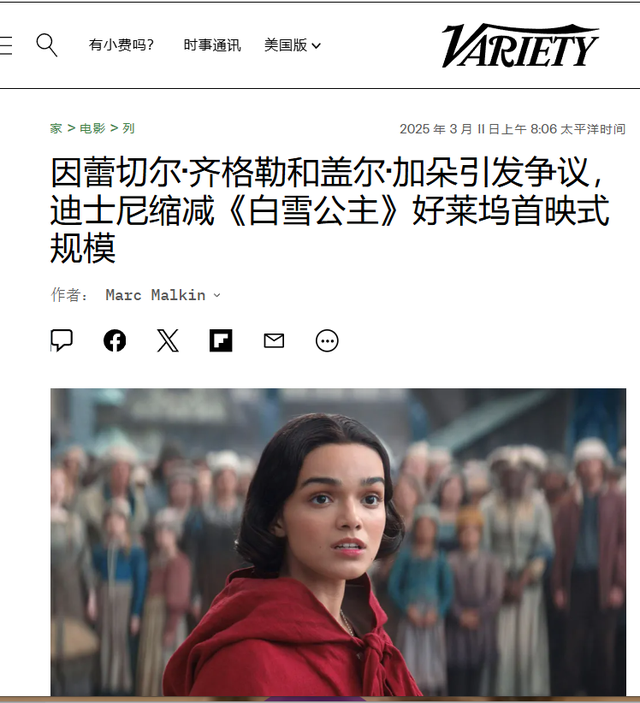This screenshot has height=703, width=640.
Task: Click the 电影 breadcrumb link
Action: [x=92, y=129]
